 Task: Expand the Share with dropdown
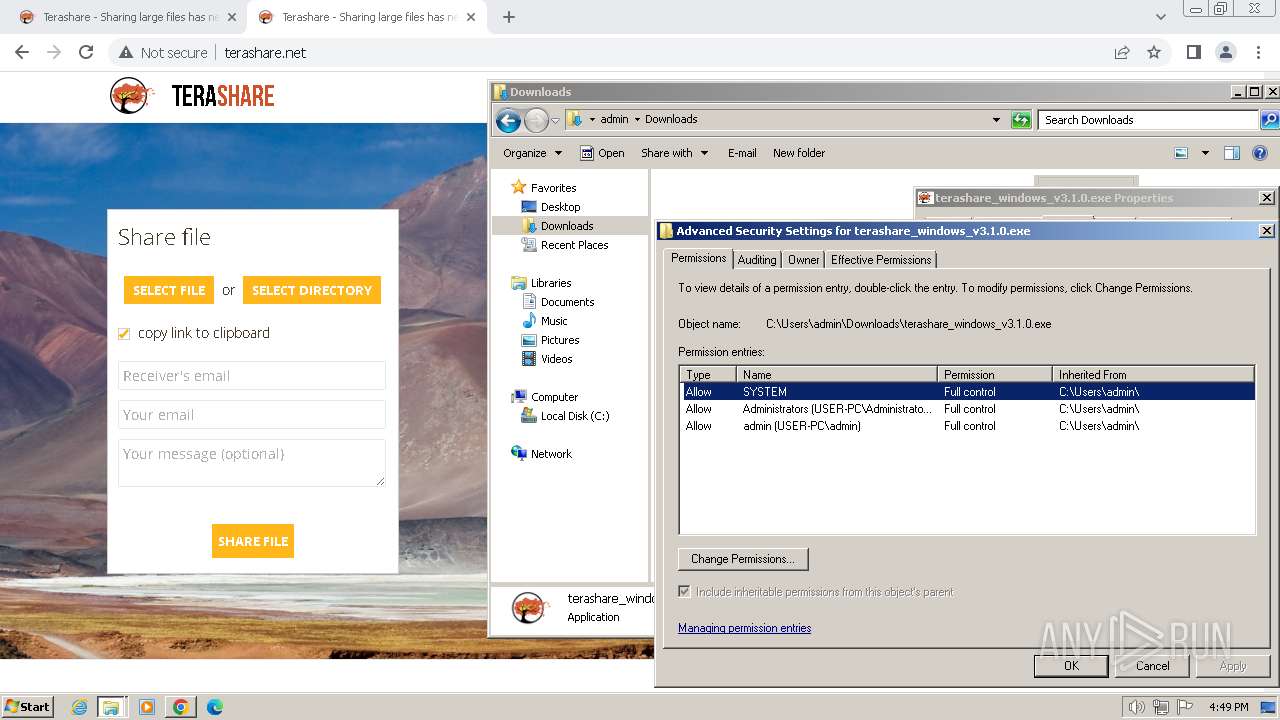(675, 153)
